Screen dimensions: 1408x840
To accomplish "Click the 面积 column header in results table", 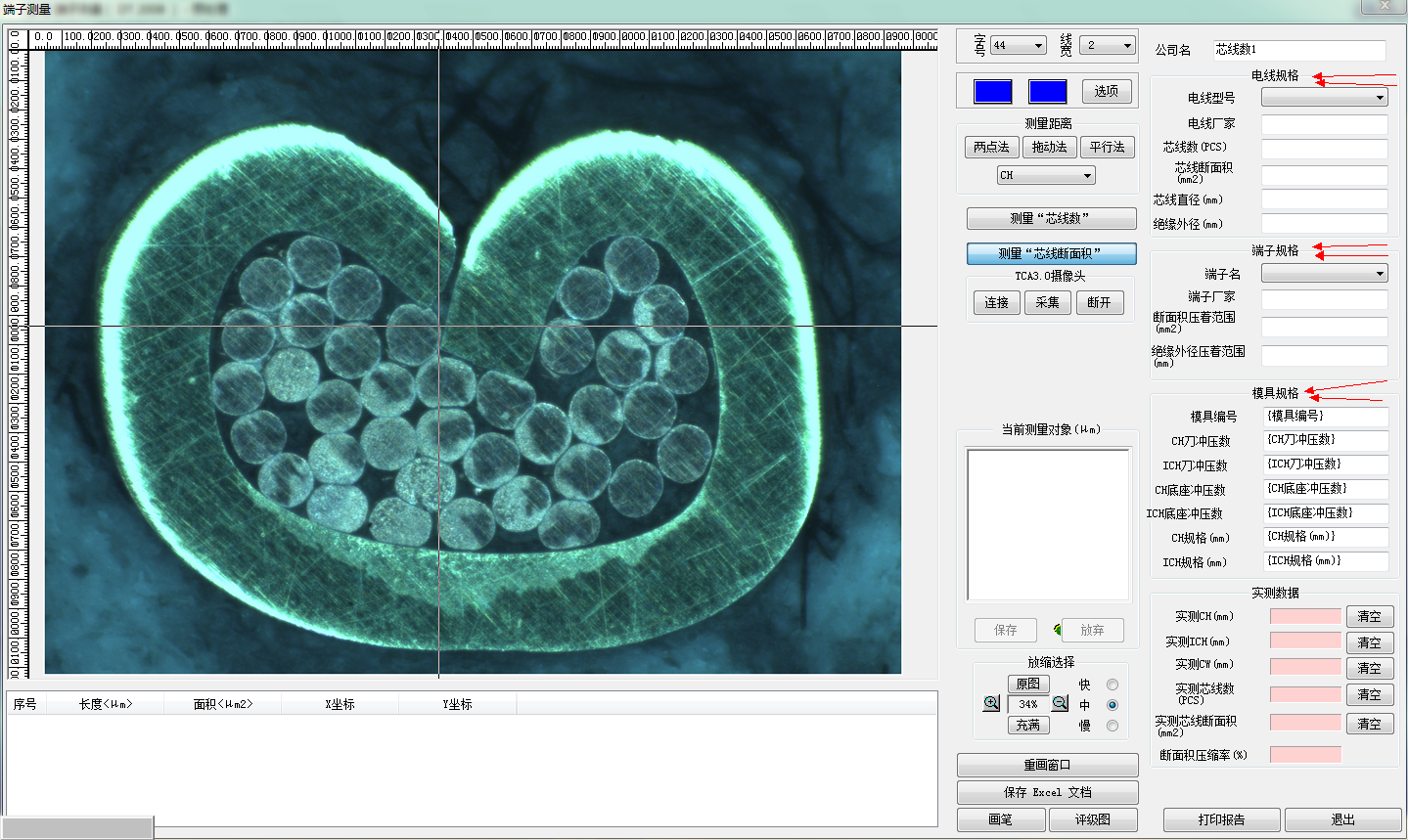I will click(x=222, y=704).
